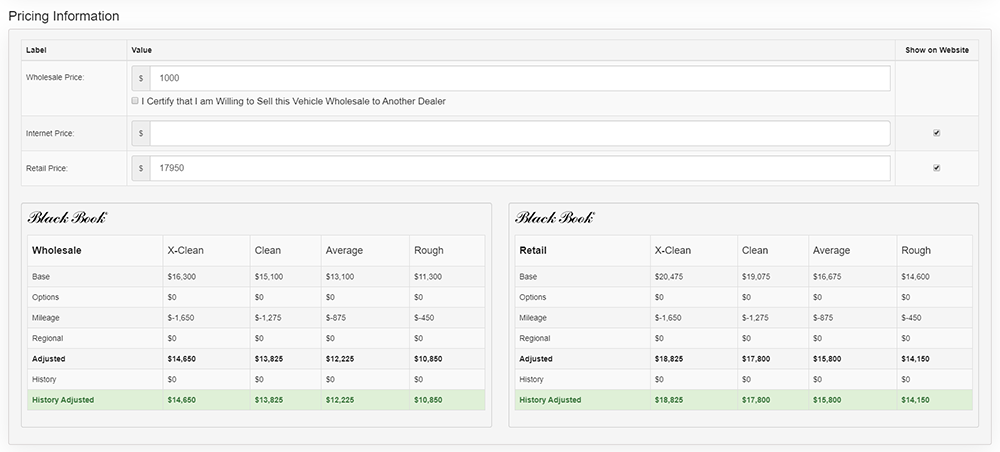Click Average header in the Wholesale table
Viewport: 1000px width, 452px height.
coord(344,251)
